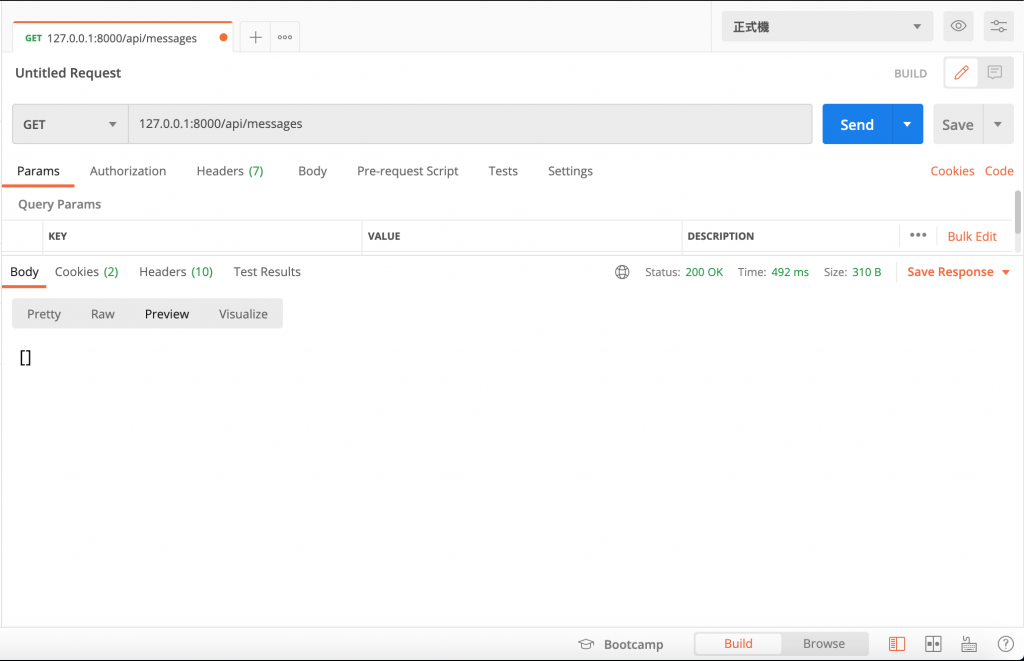This screenshot has width=1024, height=661.
Task: Open the help question mark icon
Action: (1006, 644)
